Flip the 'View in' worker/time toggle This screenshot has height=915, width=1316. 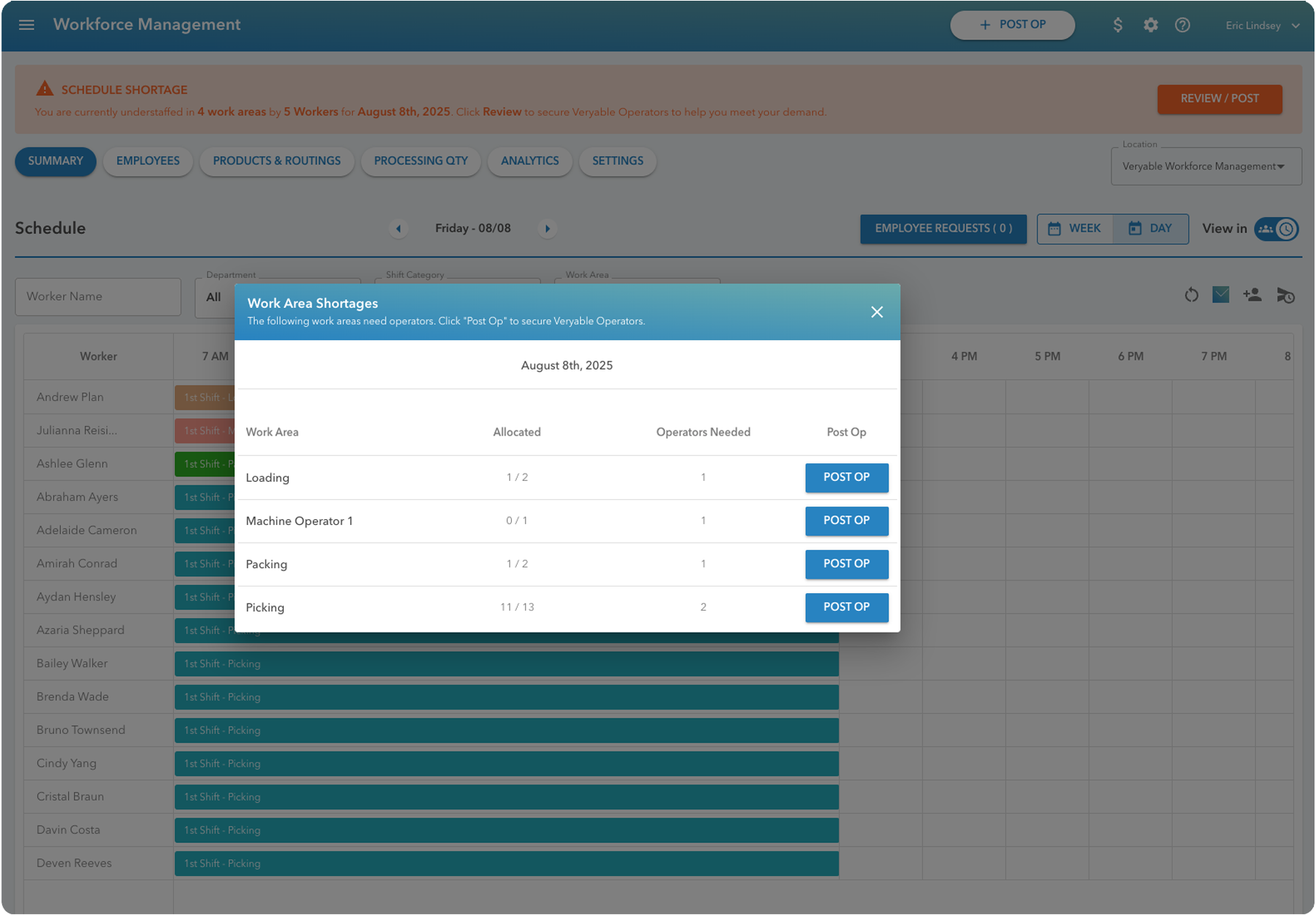[x=1276, y=229]
